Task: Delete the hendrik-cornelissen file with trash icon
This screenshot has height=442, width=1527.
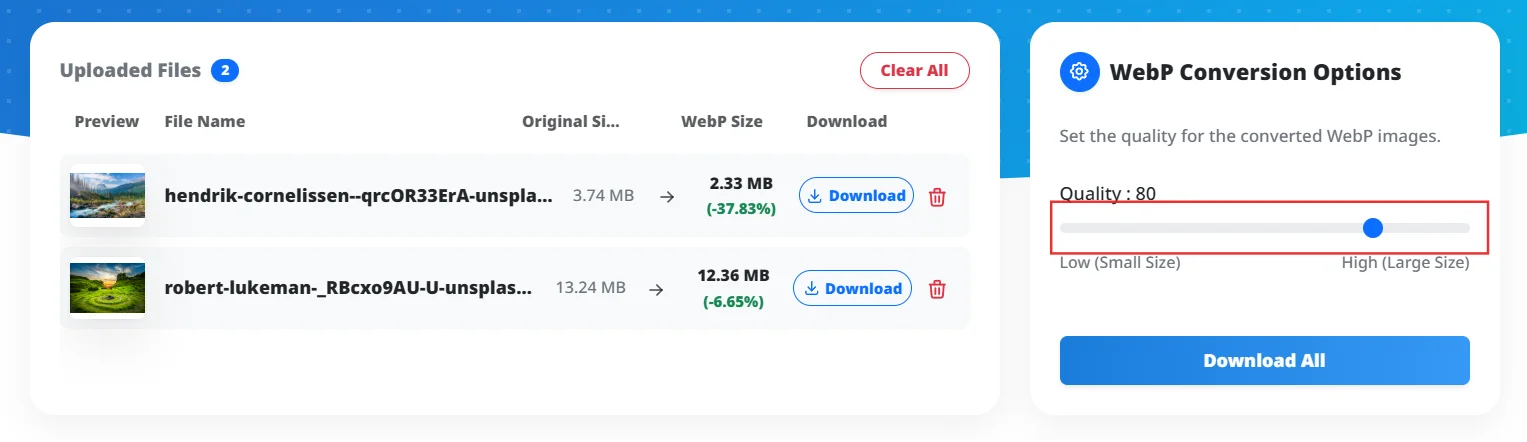Action: (x=937, y=197)
